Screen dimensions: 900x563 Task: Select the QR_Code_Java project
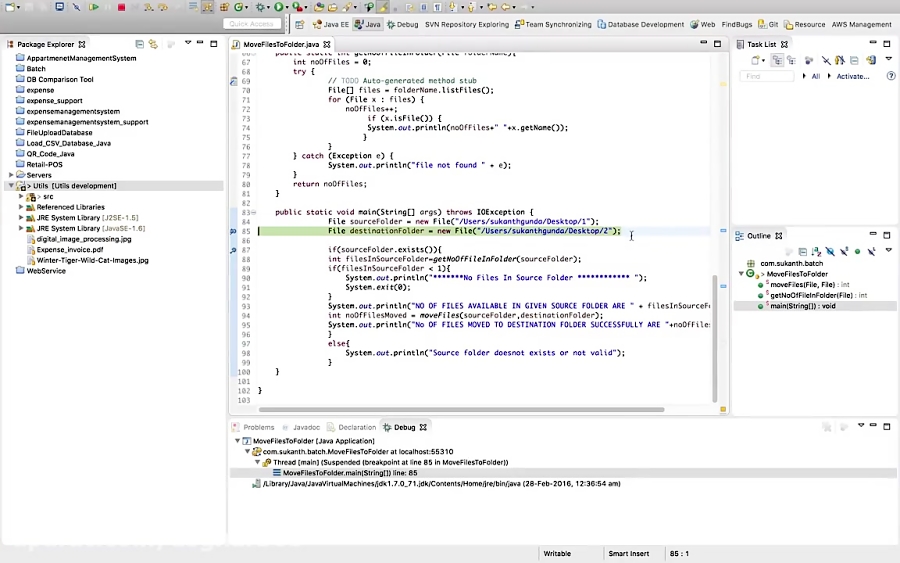50,154
